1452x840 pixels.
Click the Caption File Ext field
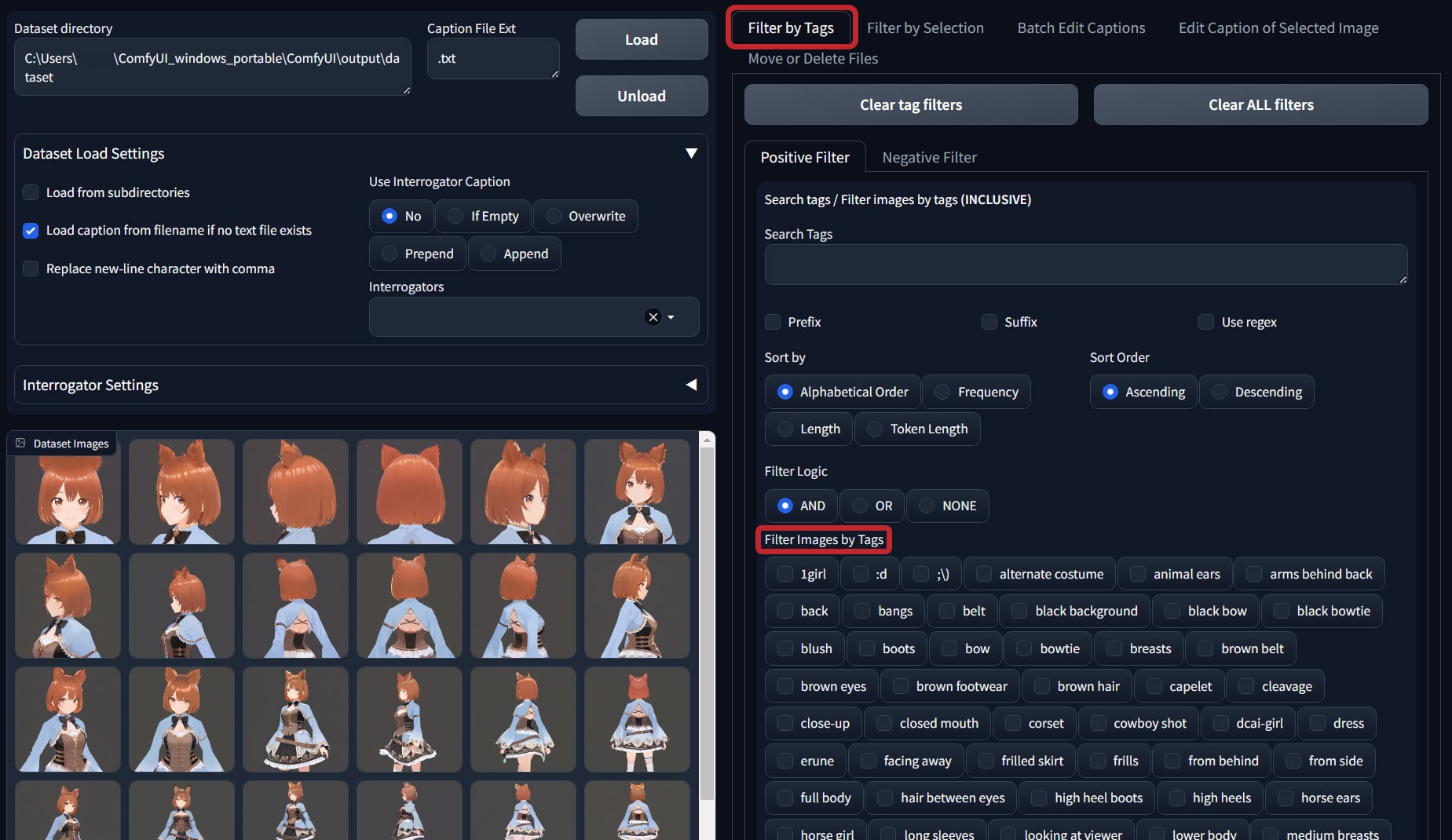[493, 58]
